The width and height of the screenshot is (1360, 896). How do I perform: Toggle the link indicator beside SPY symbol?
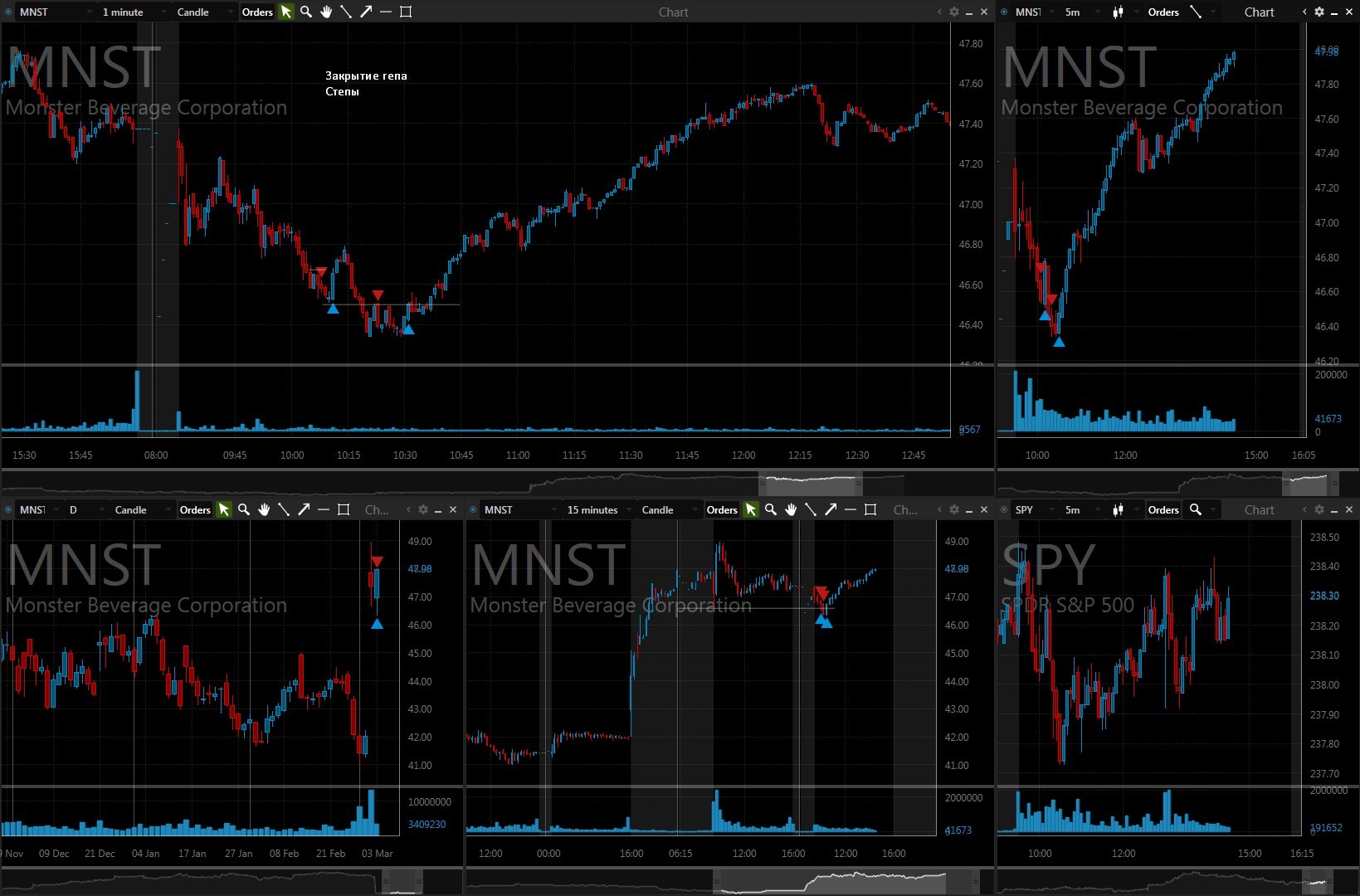(x=1004, y=509)
